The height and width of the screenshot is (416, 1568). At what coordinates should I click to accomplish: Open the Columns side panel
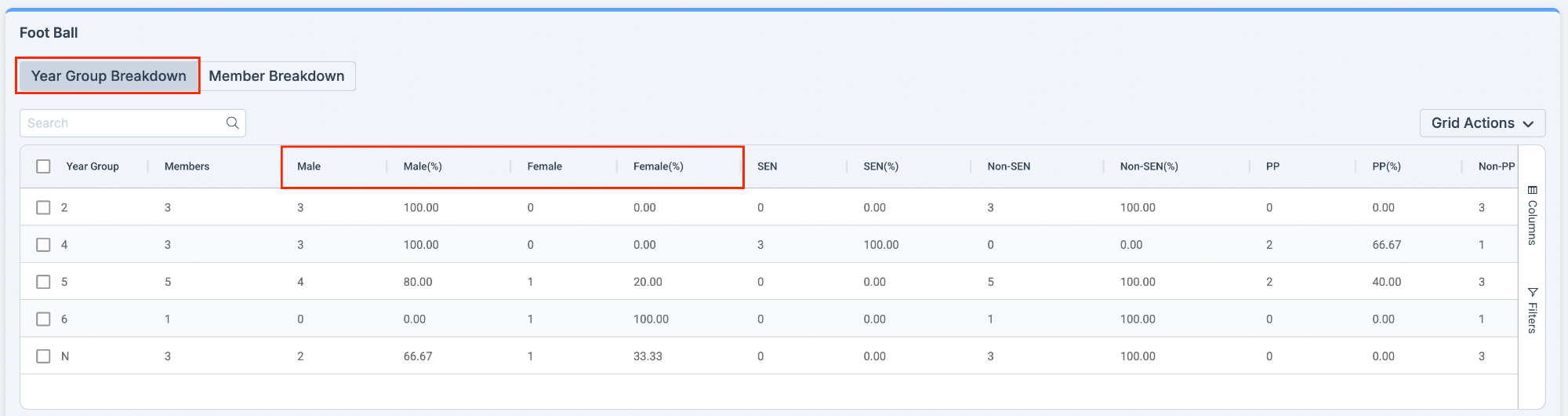coord(1532,216)
